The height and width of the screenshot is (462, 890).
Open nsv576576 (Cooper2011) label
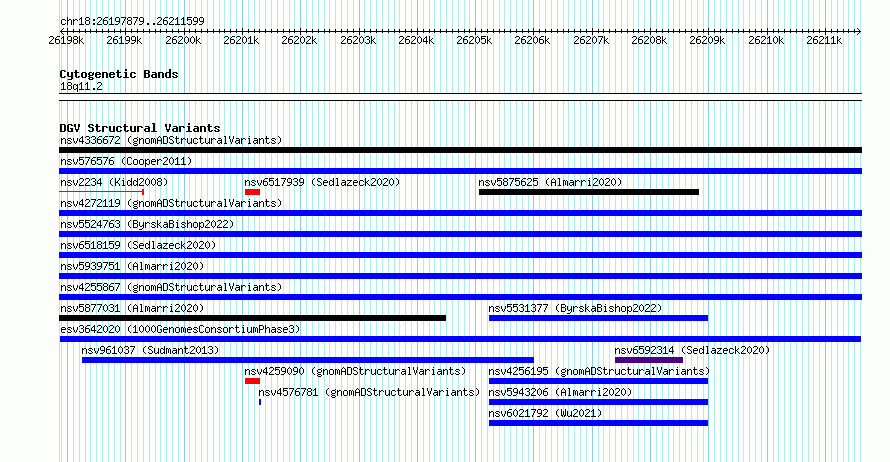pyautogui.click(x=126, y=161)
